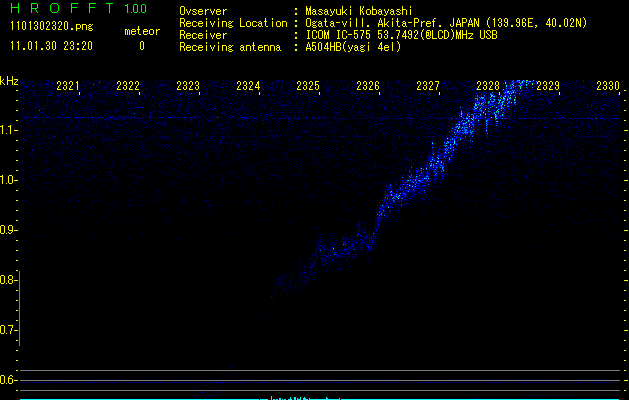629x400 pixels.
Task: Click the 0.8 kHz frequency tick label
Action: pos(8,280)
